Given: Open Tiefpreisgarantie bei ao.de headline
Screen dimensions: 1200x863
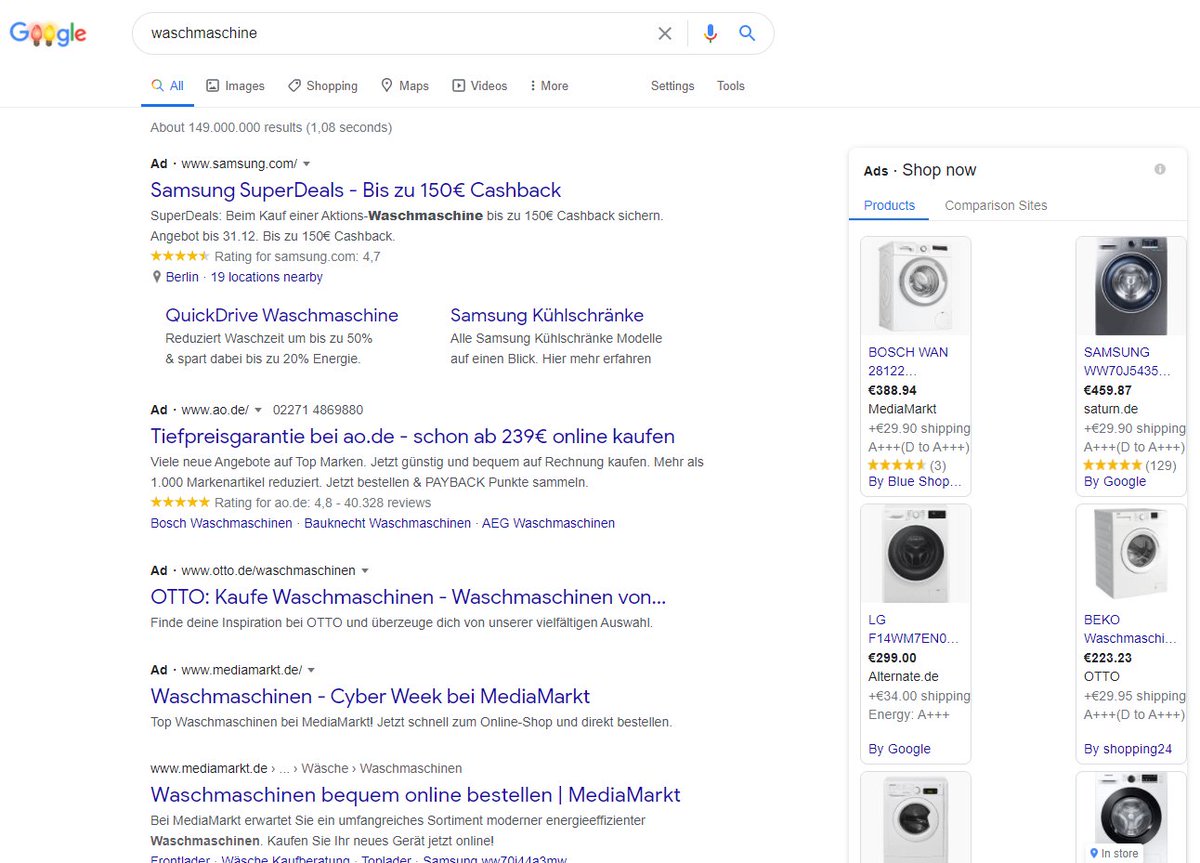Looking at the screenshot, I should [413, 436].
